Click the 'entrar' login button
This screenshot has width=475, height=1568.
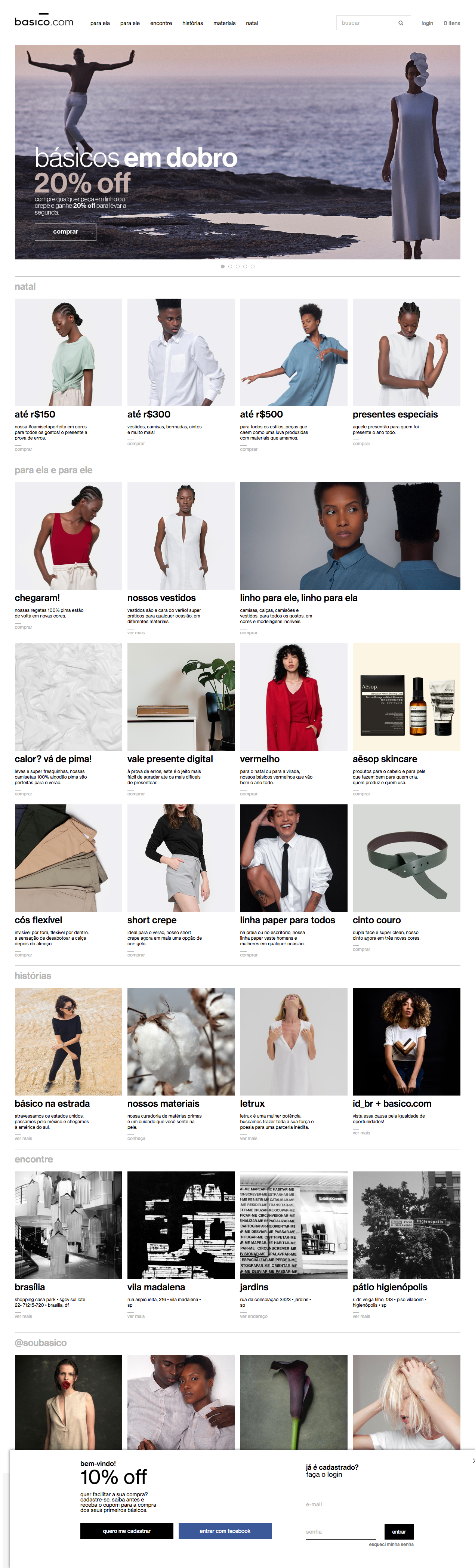(399, 1531)
